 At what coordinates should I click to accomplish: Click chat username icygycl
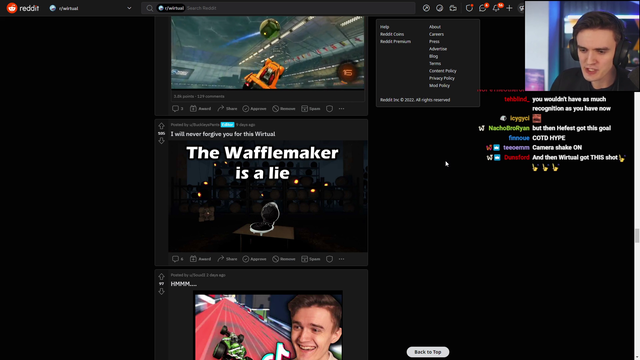point(519,118)
